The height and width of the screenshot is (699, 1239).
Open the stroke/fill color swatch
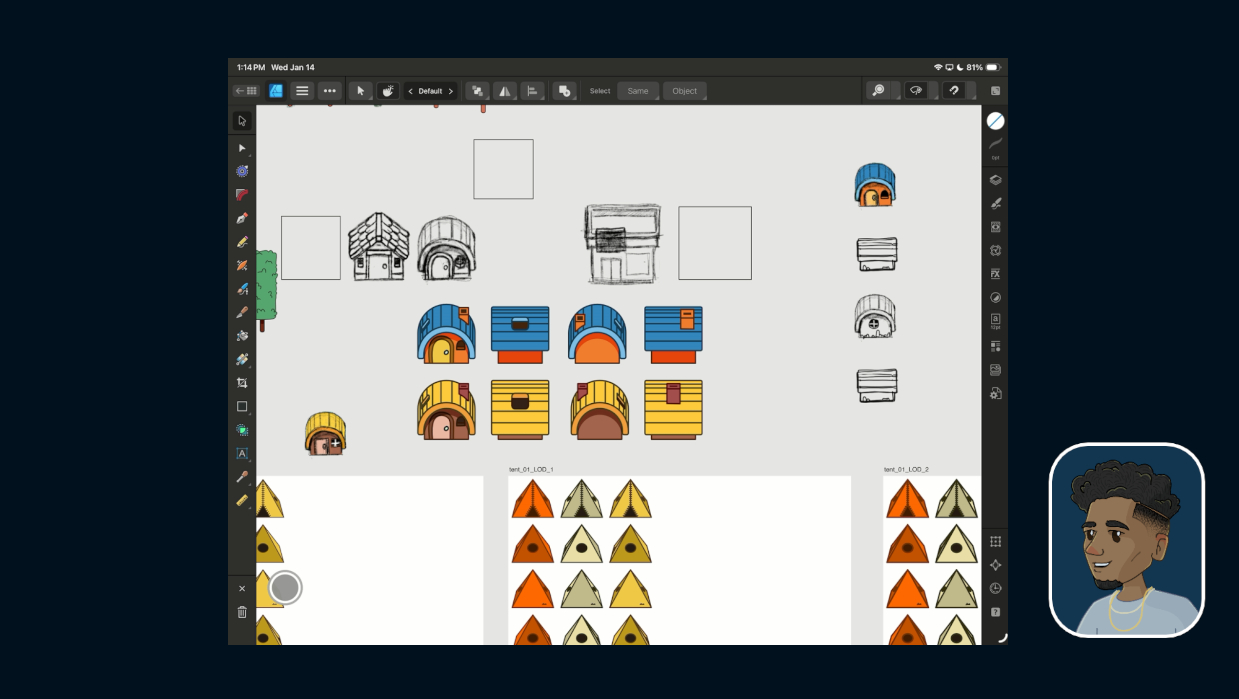pyautogui.click(x=995, y=121)
